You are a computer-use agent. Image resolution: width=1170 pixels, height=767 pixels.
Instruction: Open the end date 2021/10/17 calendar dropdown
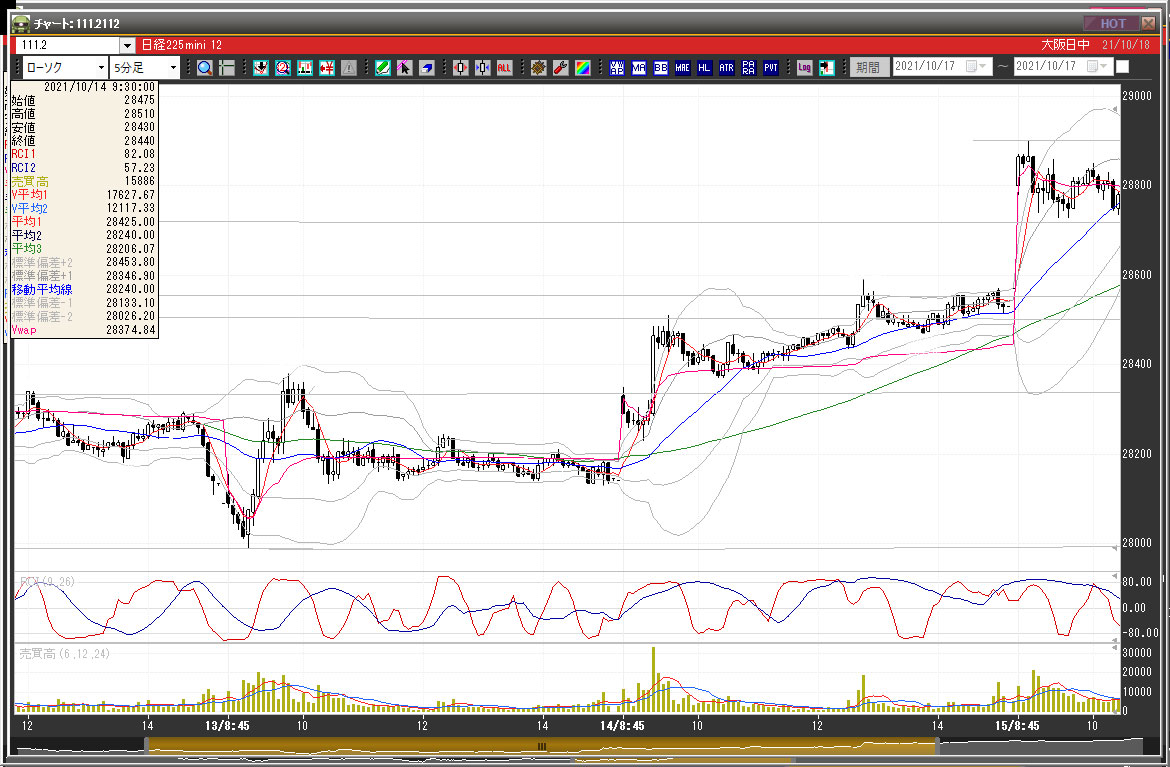(x=1097, y=66)
